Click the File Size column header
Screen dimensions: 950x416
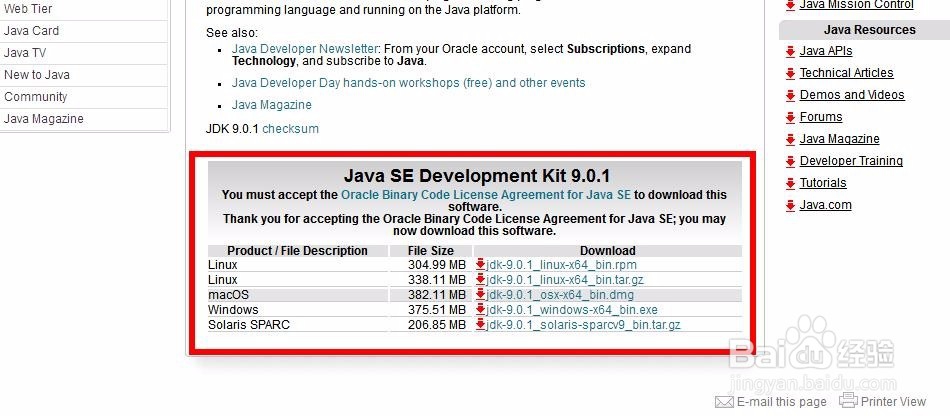[431, 251]
